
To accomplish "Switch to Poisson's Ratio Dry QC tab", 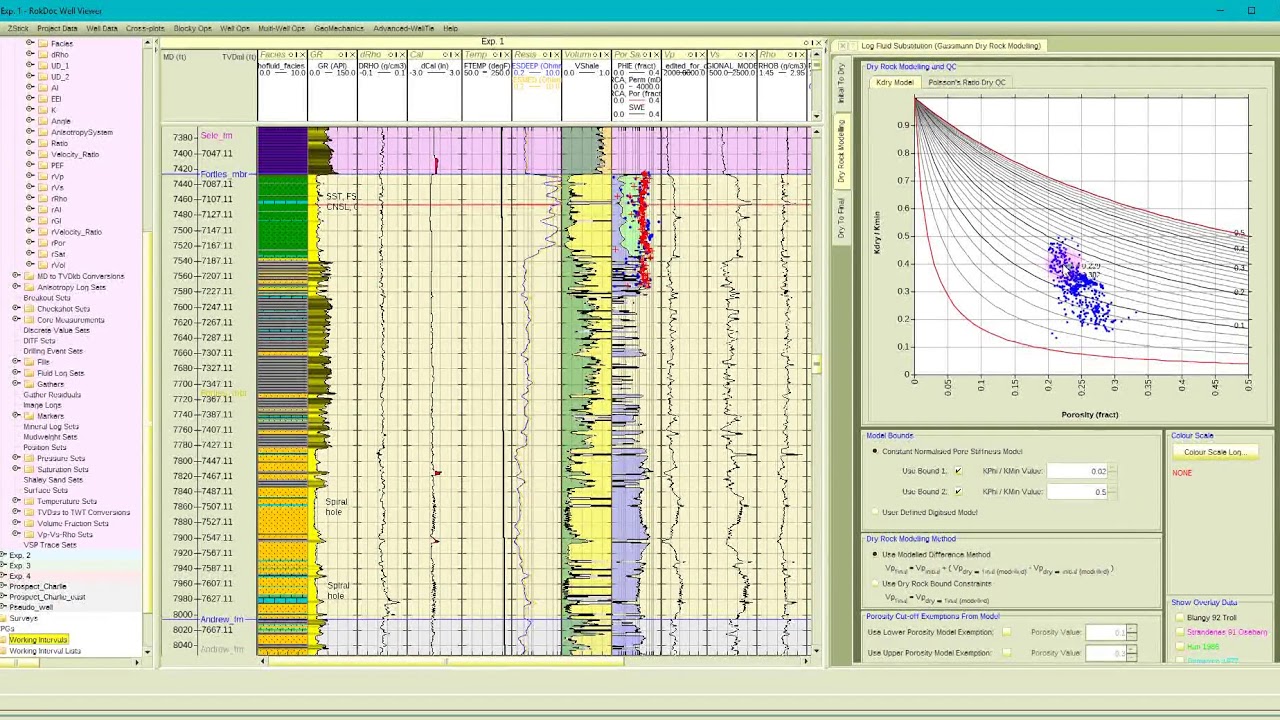I will [967, 82].
